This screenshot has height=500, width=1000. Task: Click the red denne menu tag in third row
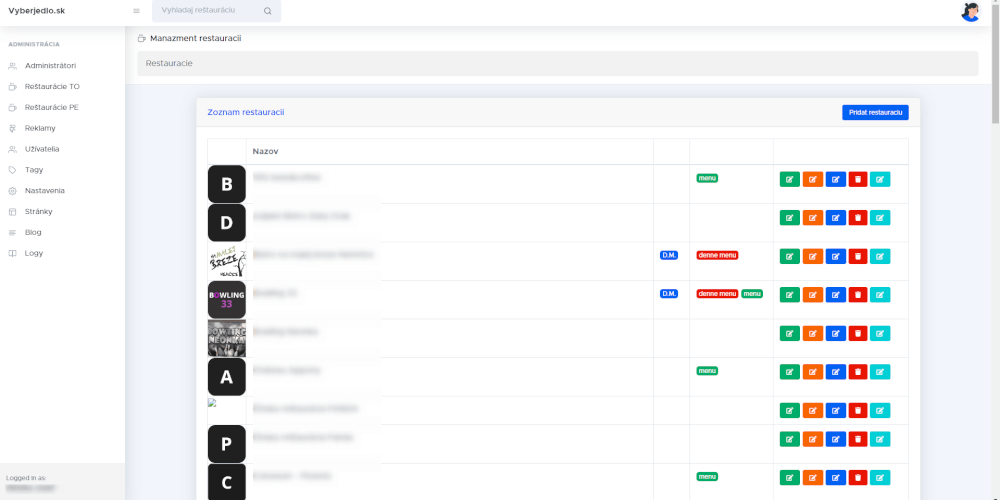coord(717,255)
